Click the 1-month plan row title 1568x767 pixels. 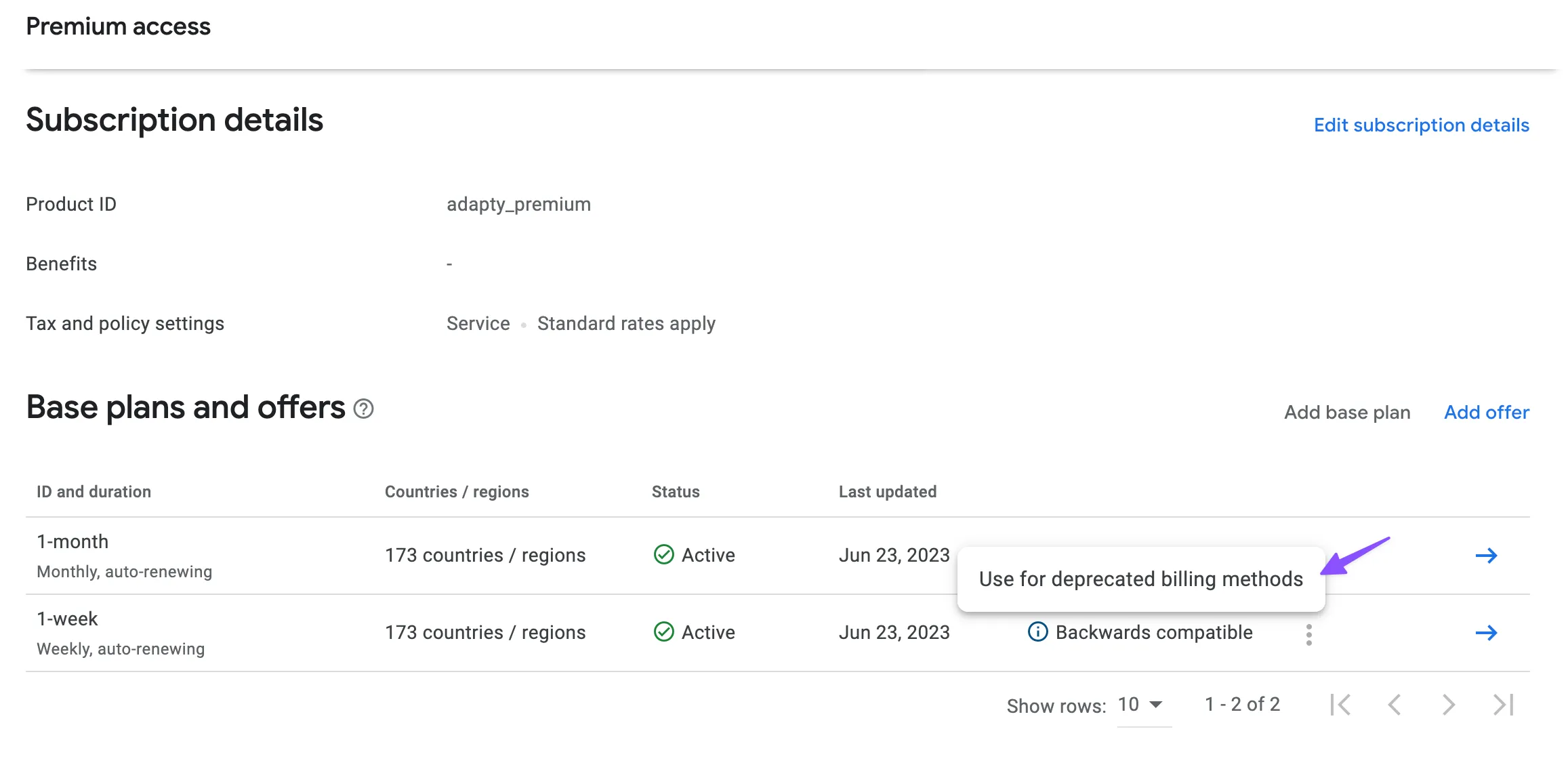click(x=73, y=541)
